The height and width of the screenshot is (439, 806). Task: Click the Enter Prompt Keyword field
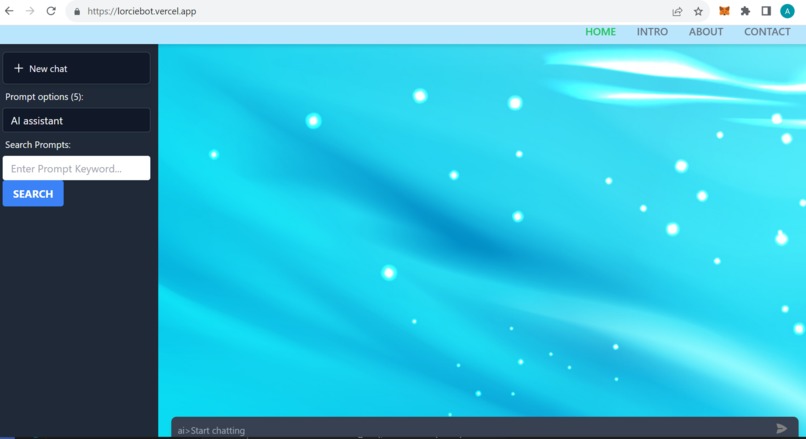[x=77, y=168]
